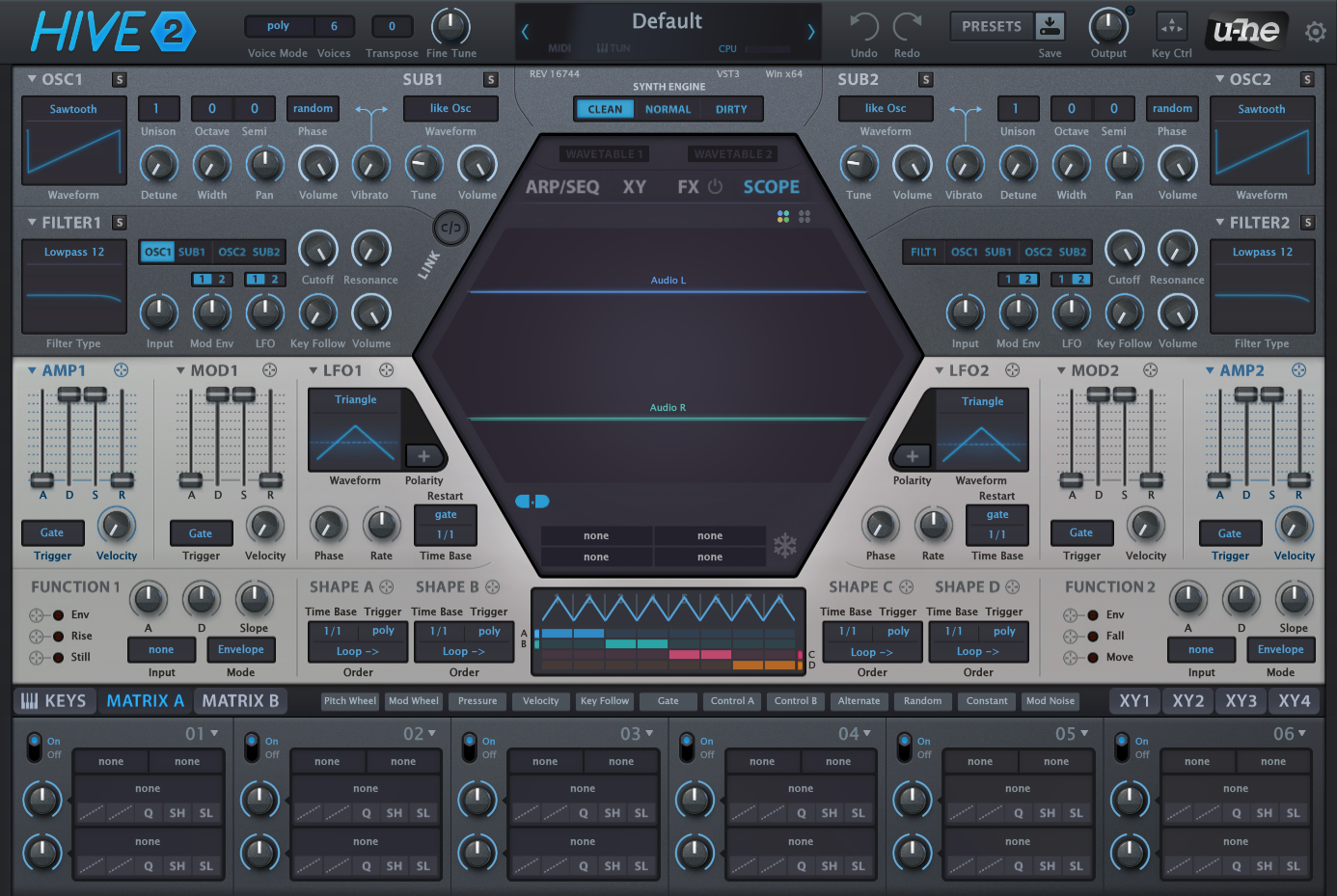Click the Filter1 Cutoff knob

point(318,250)
